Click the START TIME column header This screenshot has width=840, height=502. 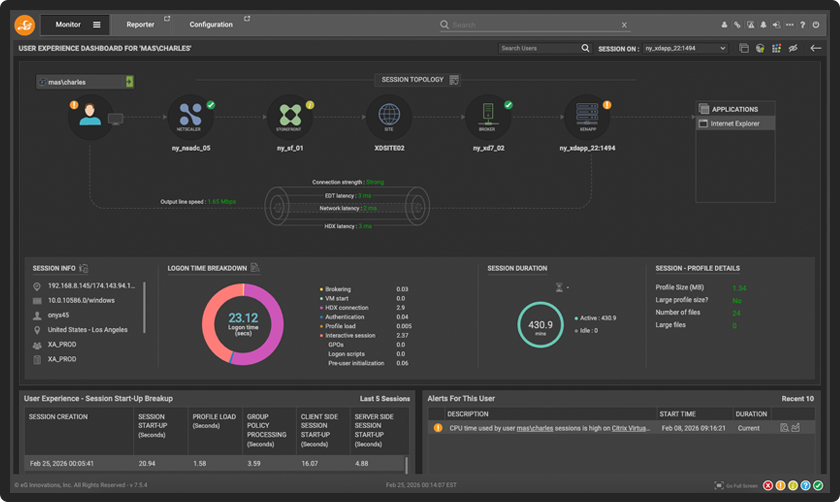click(x=678, y=414)
